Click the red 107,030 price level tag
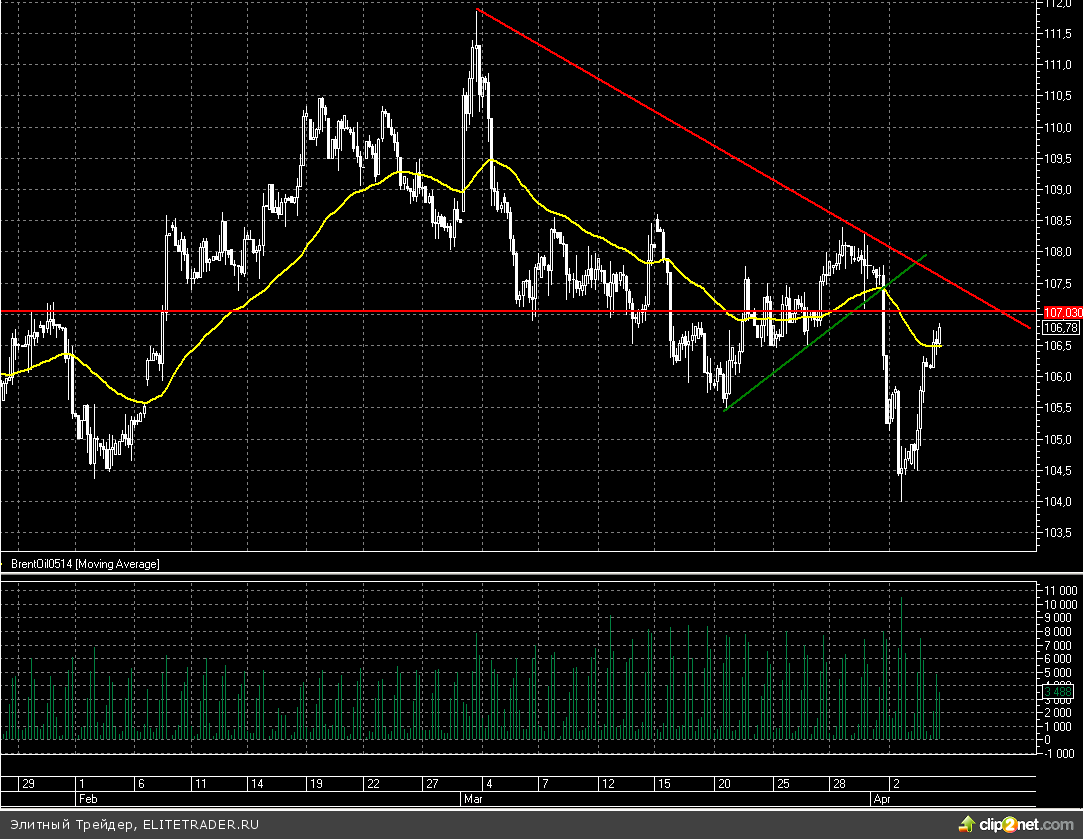Viewport: 1083px width, 839px height. (x=1061, y=313)
